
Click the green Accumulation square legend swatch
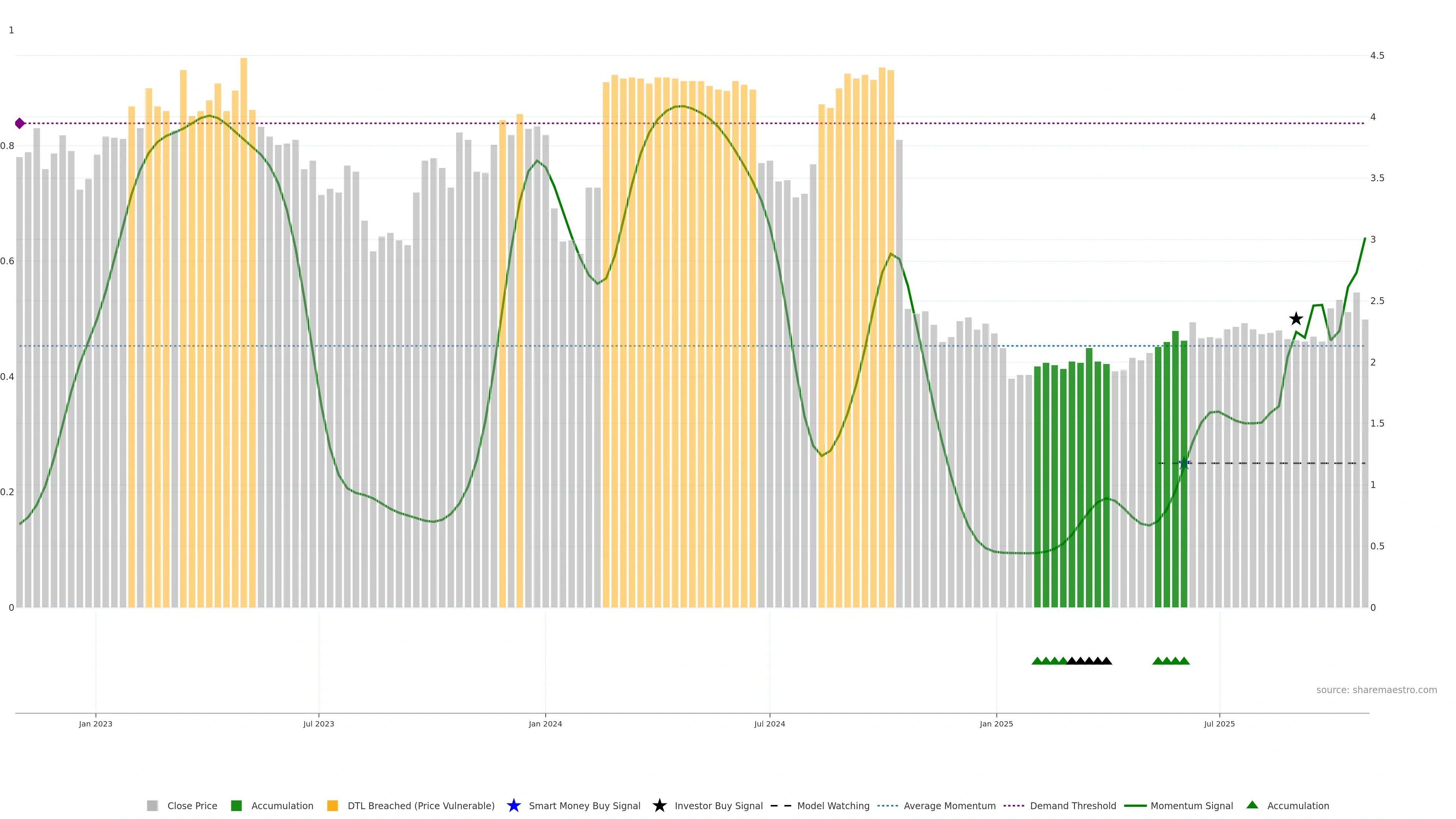(236, 805)
